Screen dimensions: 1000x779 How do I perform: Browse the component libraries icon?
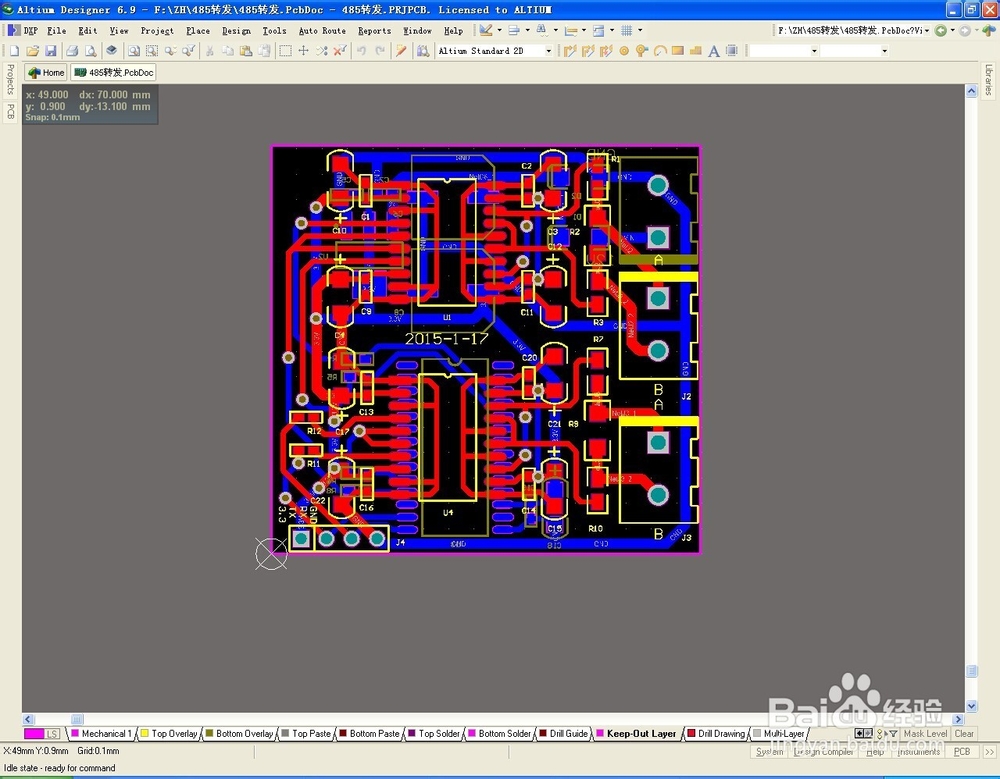(423, 51)
